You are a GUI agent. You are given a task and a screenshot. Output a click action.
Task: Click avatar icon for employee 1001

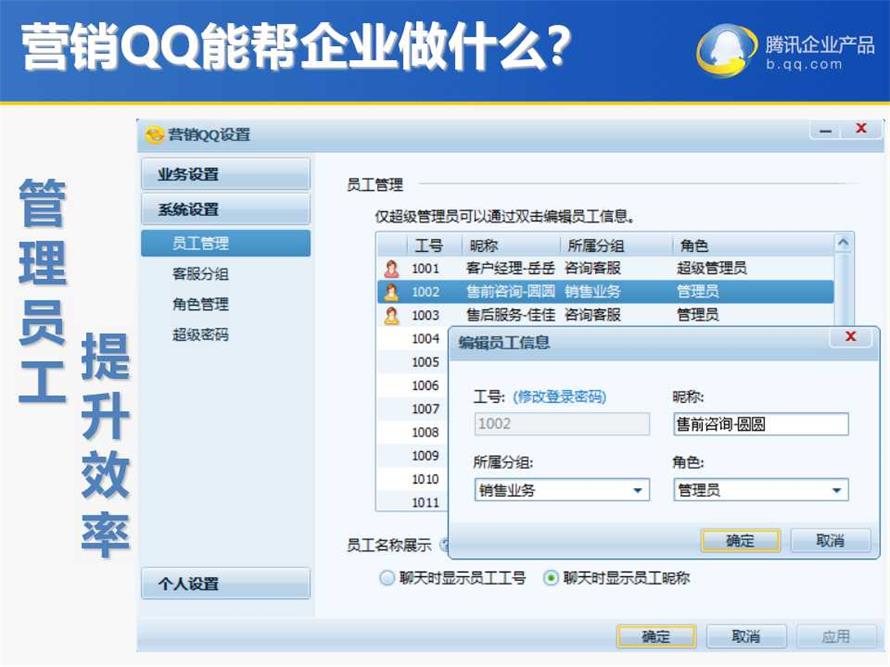391,268
